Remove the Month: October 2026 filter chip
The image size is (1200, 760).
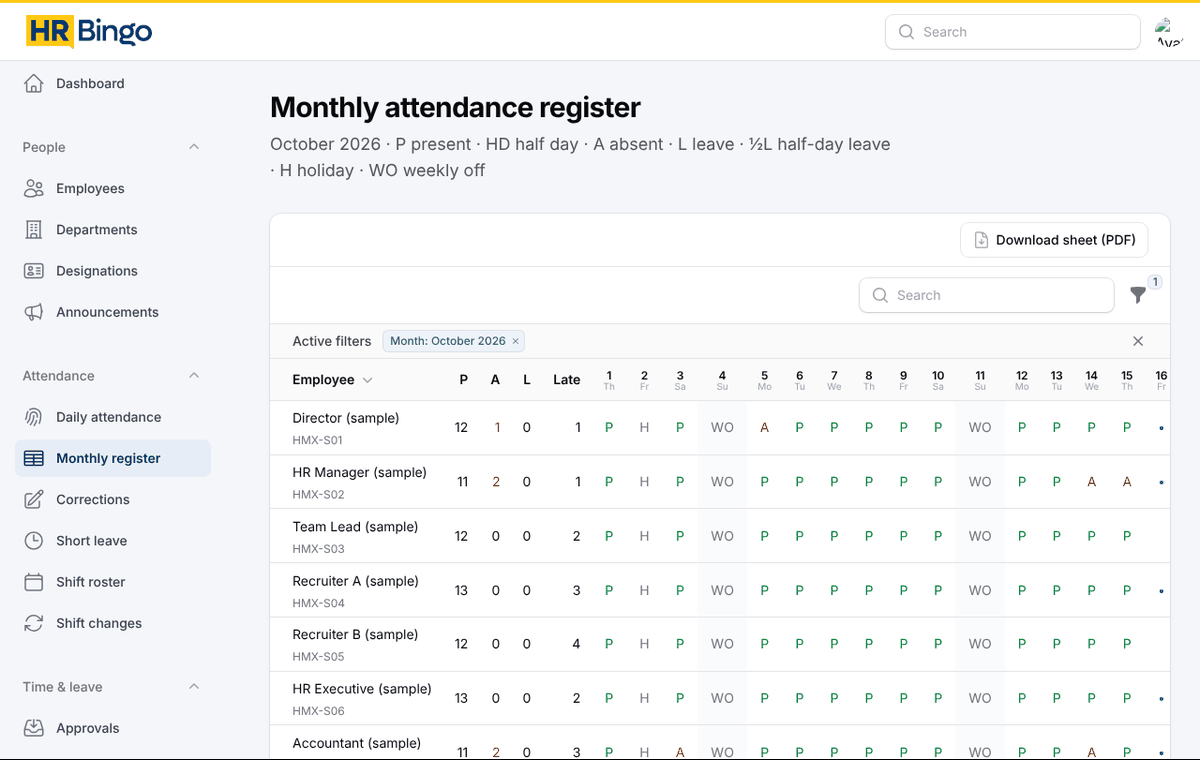click(x=516, y=341)
